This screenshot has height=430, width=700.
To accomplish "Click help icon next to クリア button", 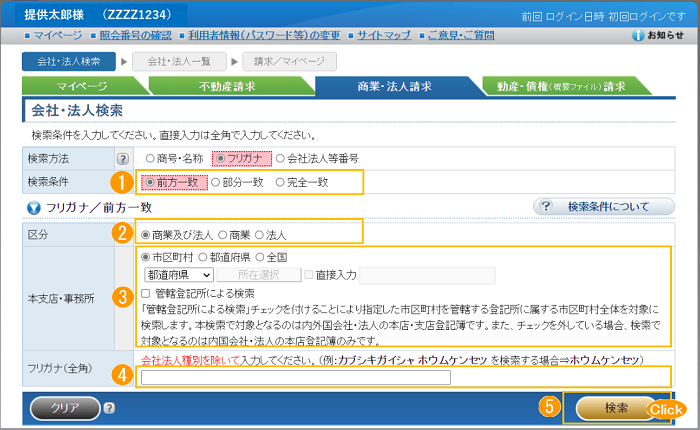I will [x=109, y=408].
